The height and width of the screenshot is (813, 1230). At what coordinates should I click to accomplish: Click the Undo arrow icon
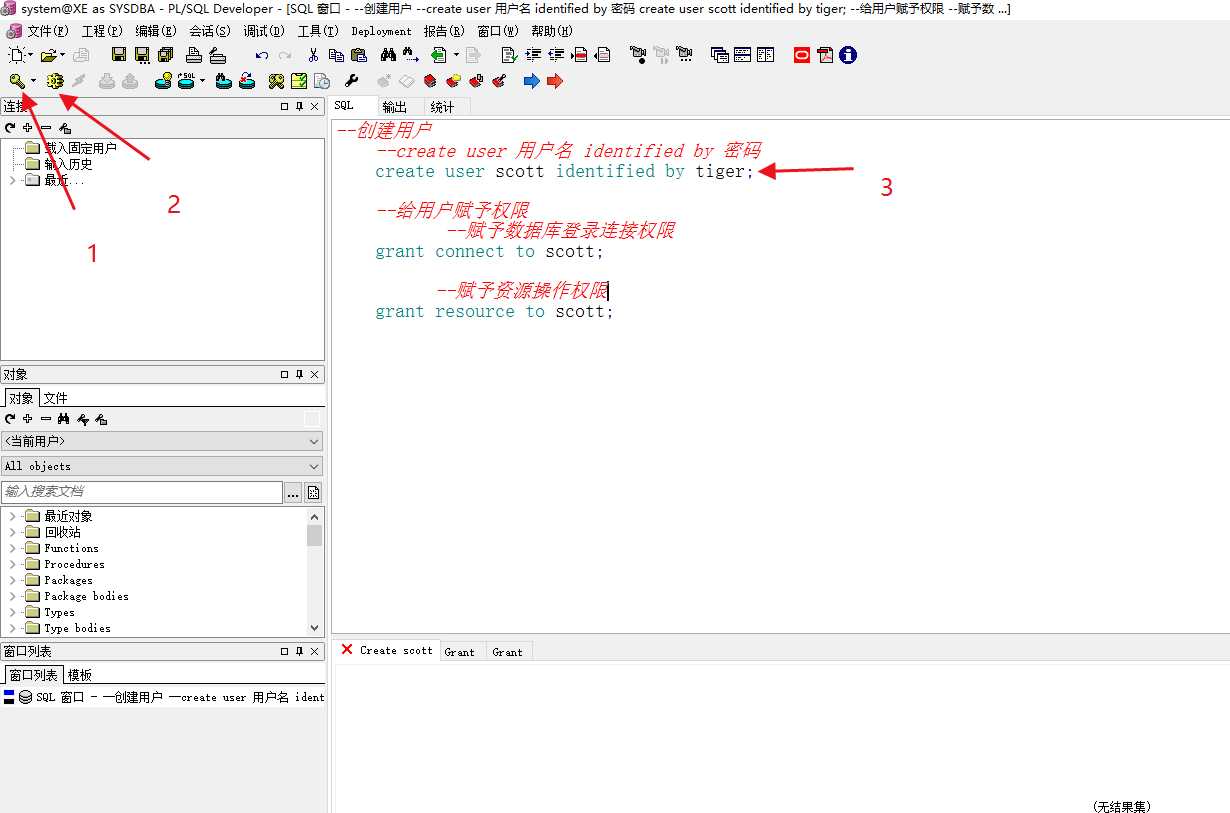pos(262,55)
